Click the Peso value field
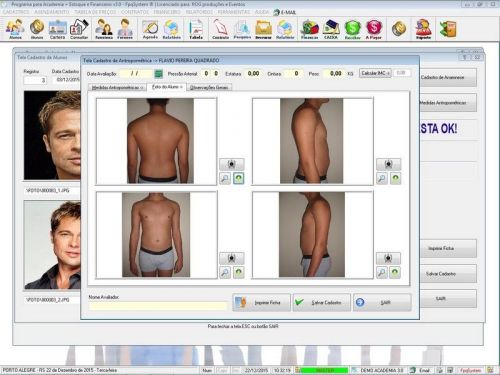The image size is (500, 375). point(334,73)
